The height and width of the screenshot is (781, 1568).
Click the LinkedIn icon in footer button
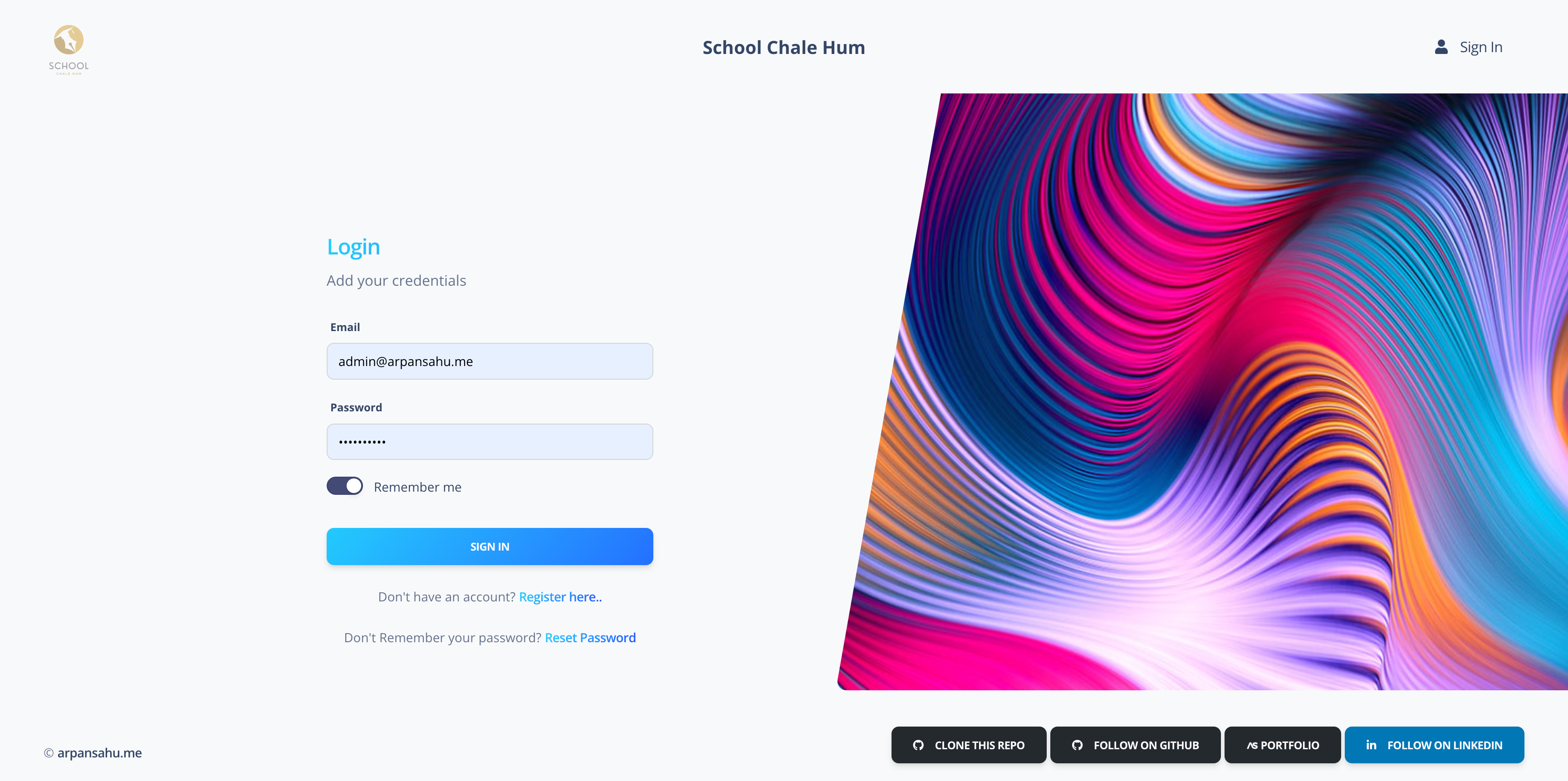(x=1371, y=745)
